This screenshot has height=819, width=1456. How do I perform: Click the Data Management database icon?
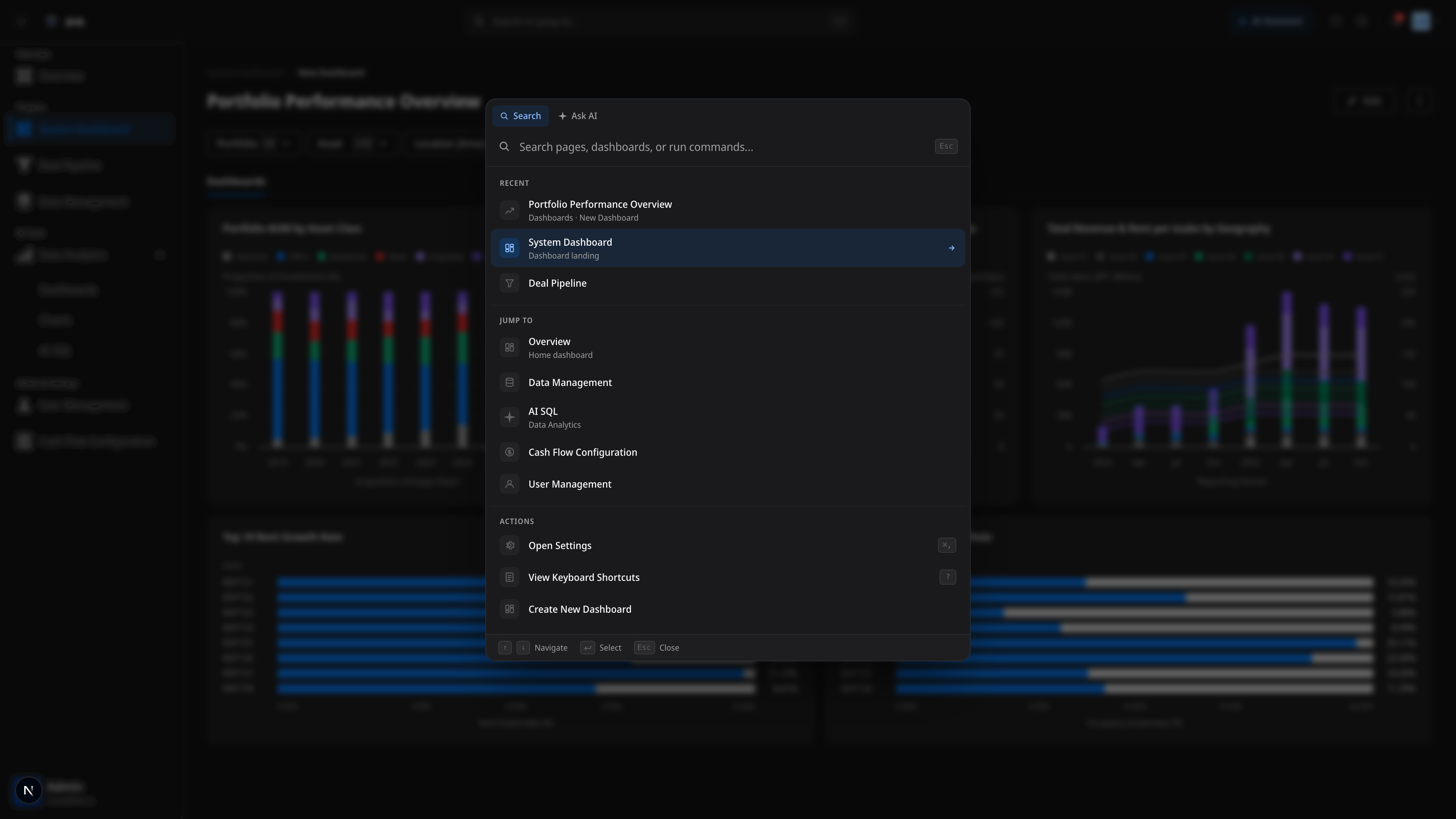pos(509,383)
